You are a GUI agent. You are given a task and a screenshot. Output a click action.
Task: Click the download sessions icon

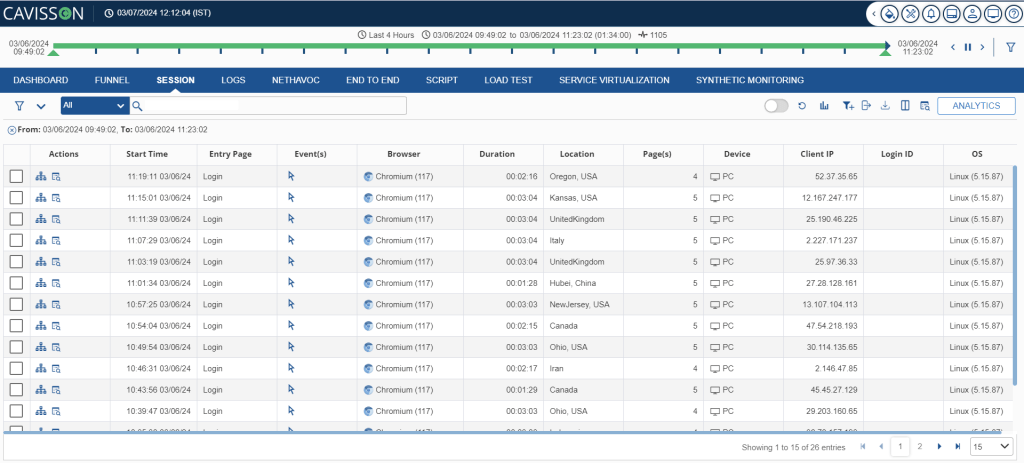pos(885,106)
